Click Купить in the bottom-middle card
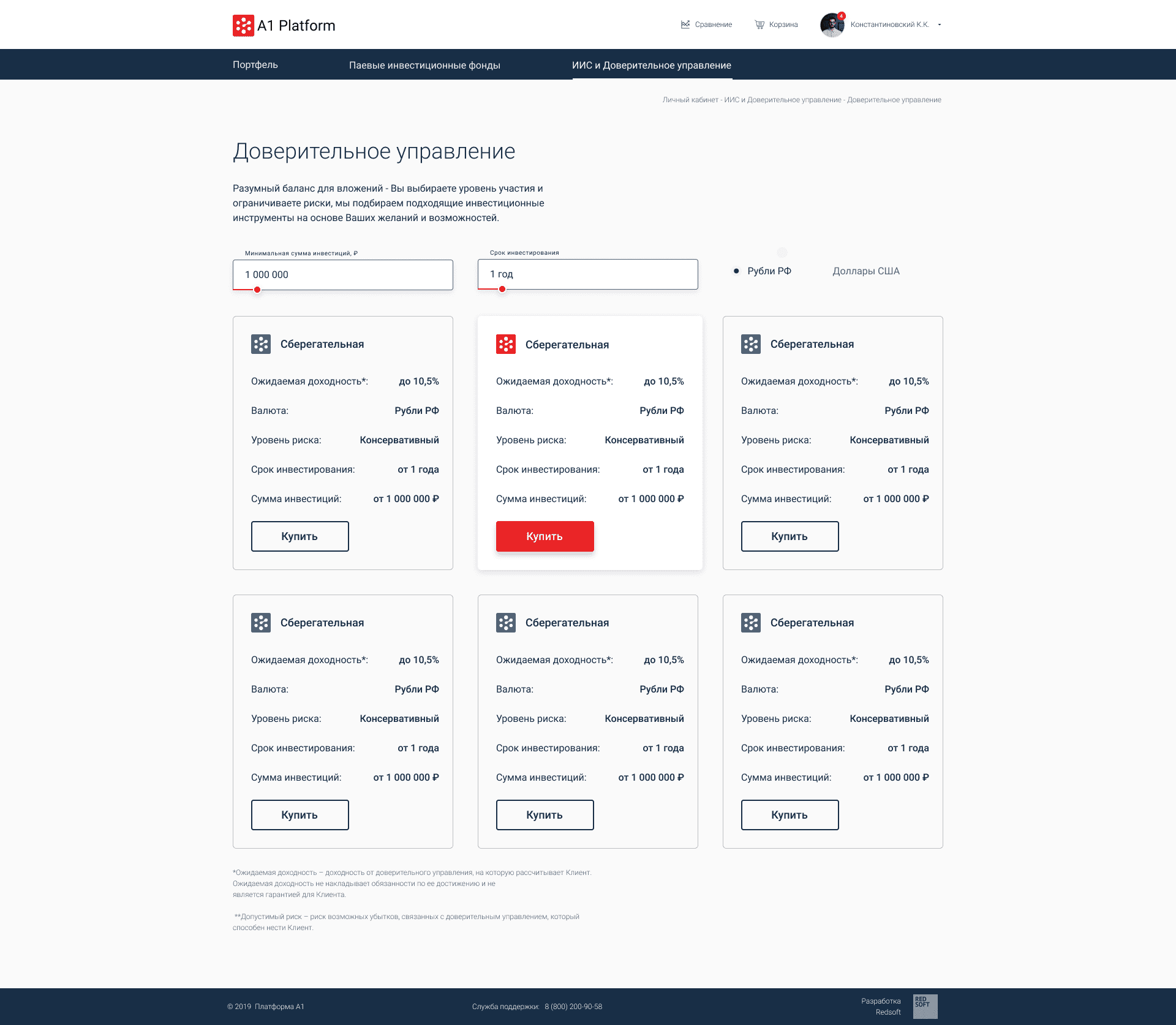The width and height of the screenshot is (1176, 1025). click(545, 815)
